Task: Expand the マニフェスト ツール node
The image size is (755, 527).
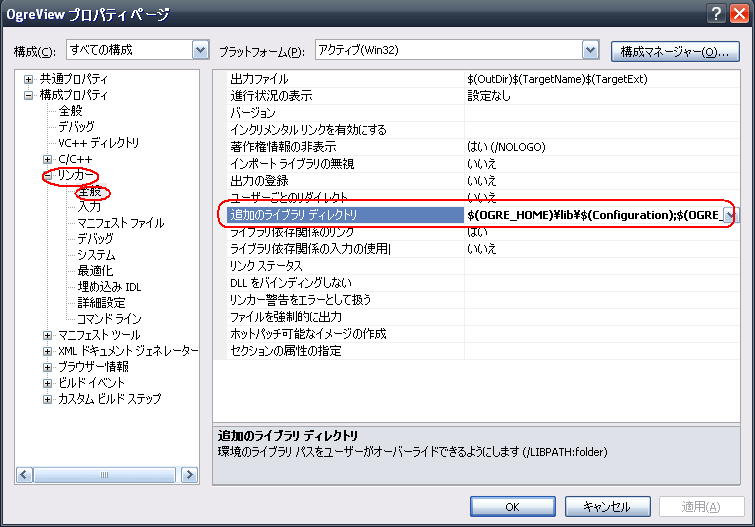Action: click(x=47, y=335)
